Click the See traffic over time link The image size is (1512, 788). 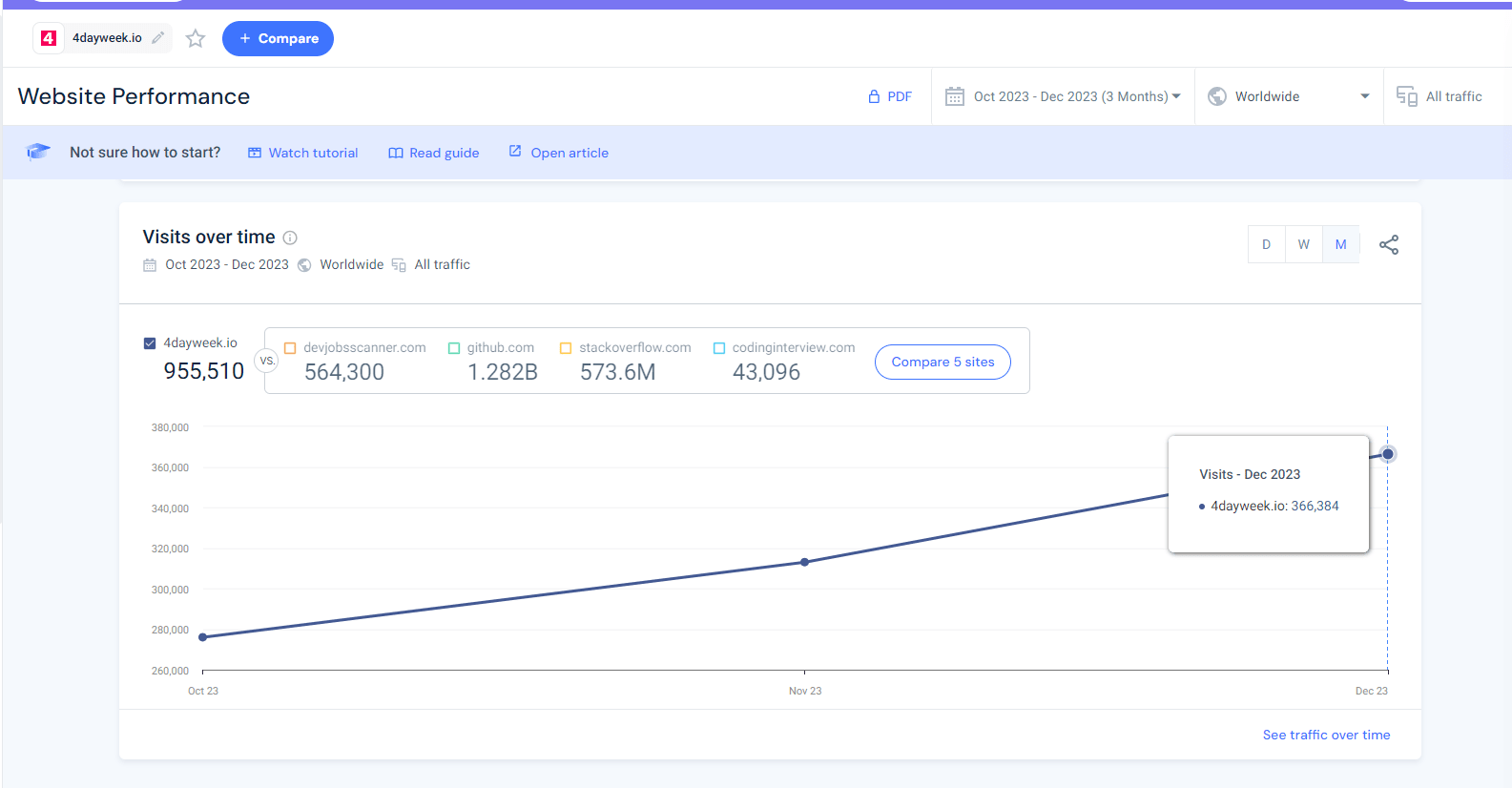click(1326, 735)
